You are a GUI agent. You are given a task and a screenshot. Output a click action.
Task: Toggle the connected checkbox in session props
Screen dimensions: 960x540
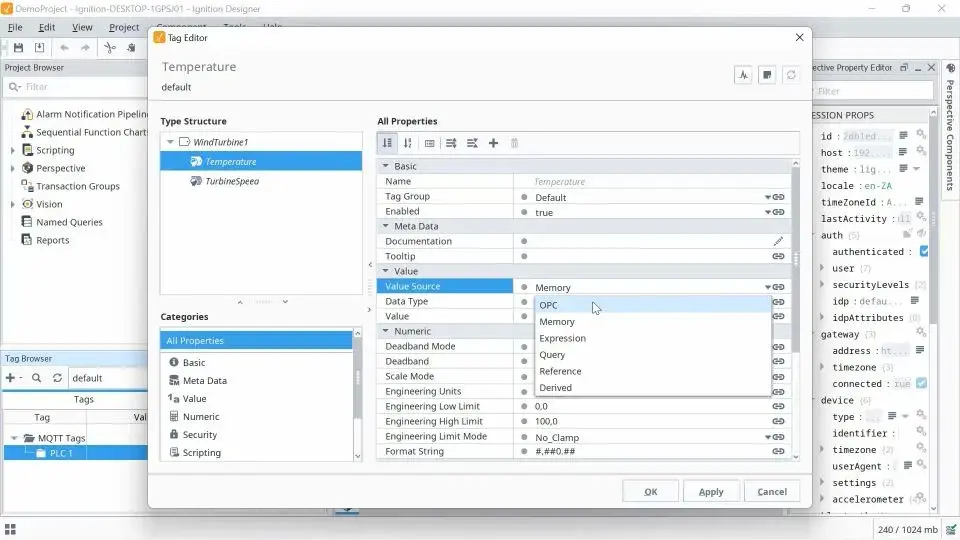coord(921,383)
